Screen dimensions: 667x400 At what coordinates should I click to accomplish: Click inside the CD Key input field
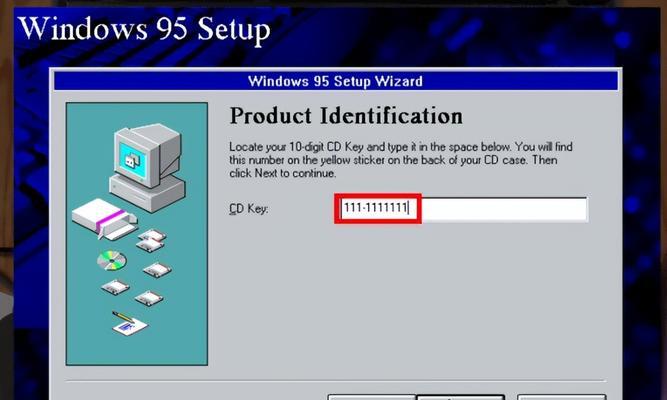click(463, 209)
